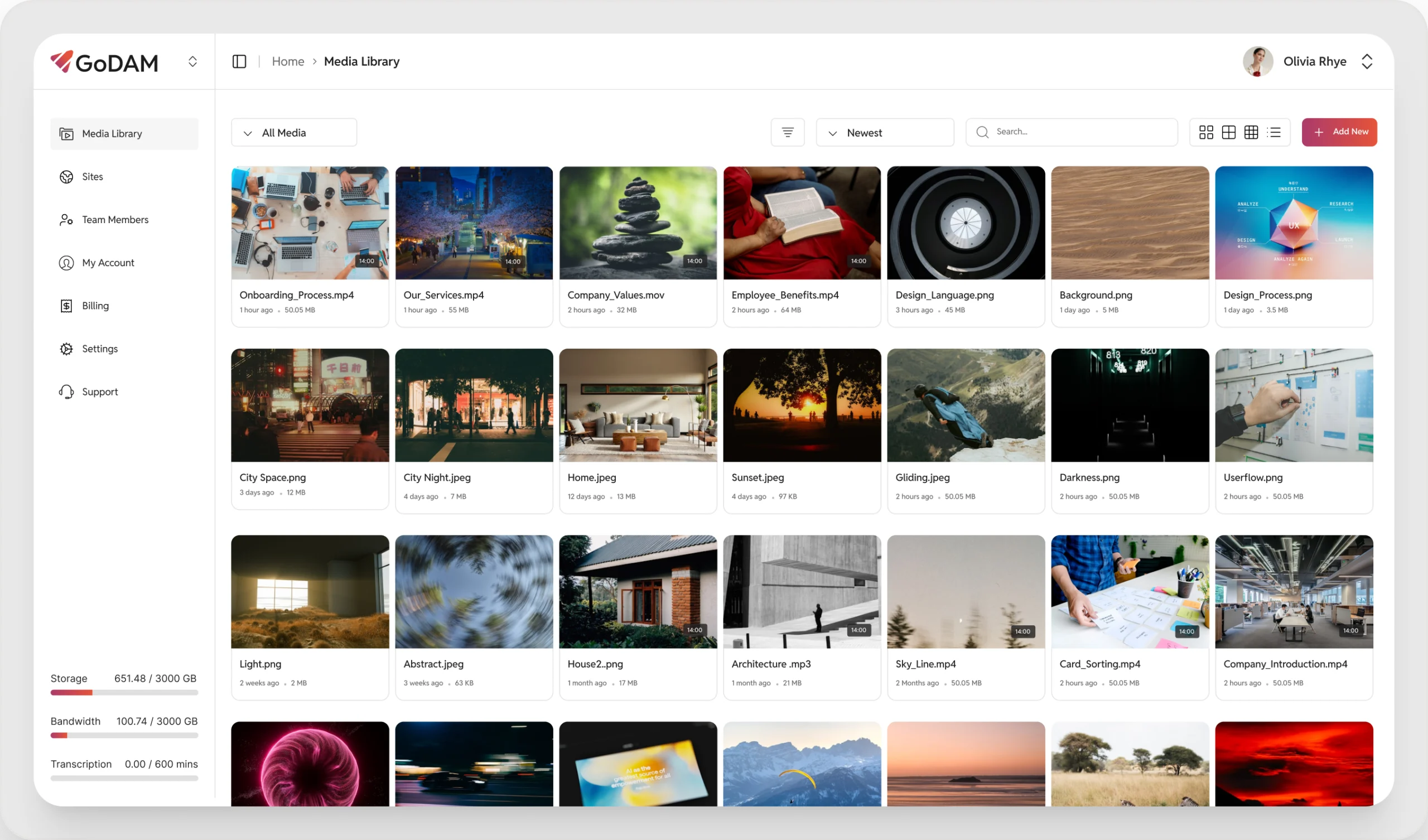
Task: Go to Team Members
Action: 114,219
